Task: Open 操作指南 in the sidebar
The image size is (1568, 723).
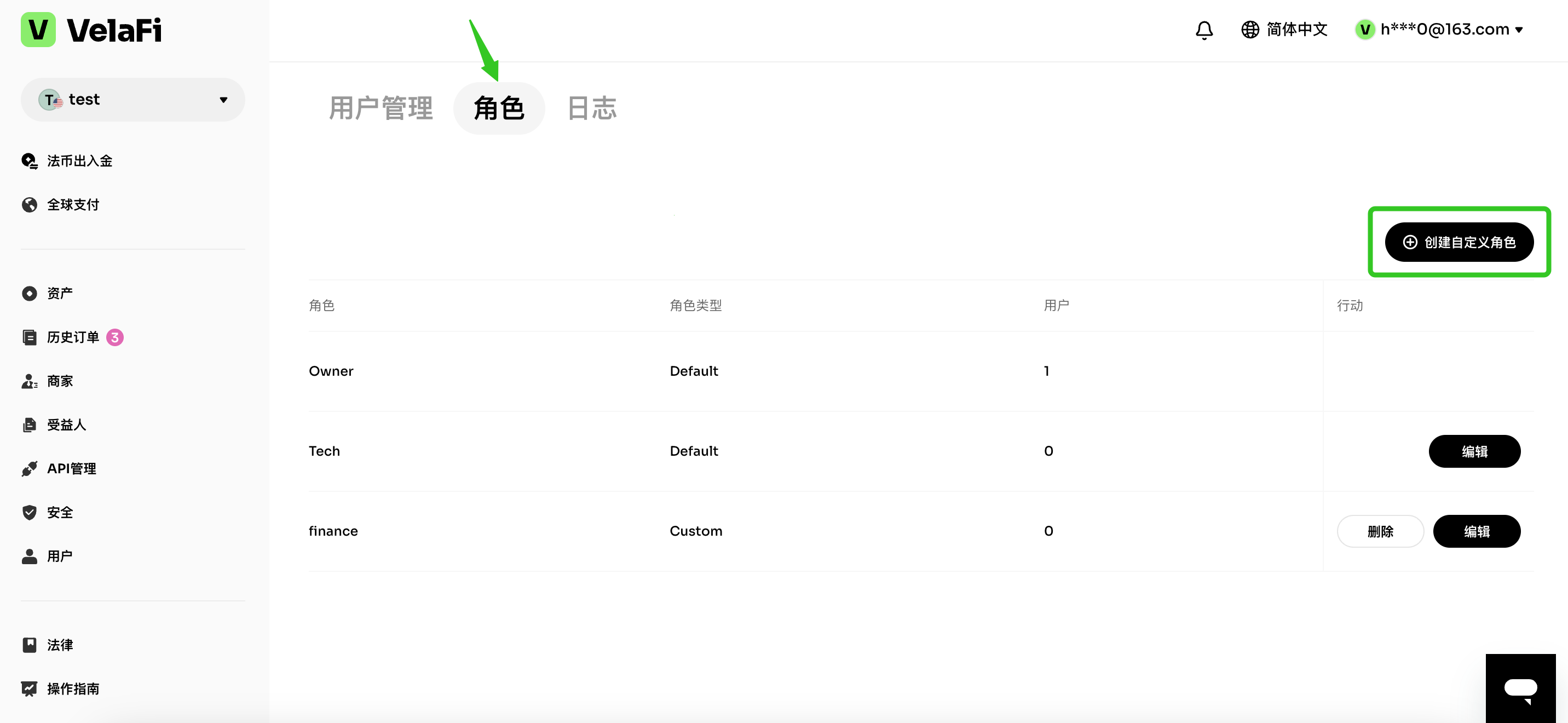Action: [x=72, y=688]
